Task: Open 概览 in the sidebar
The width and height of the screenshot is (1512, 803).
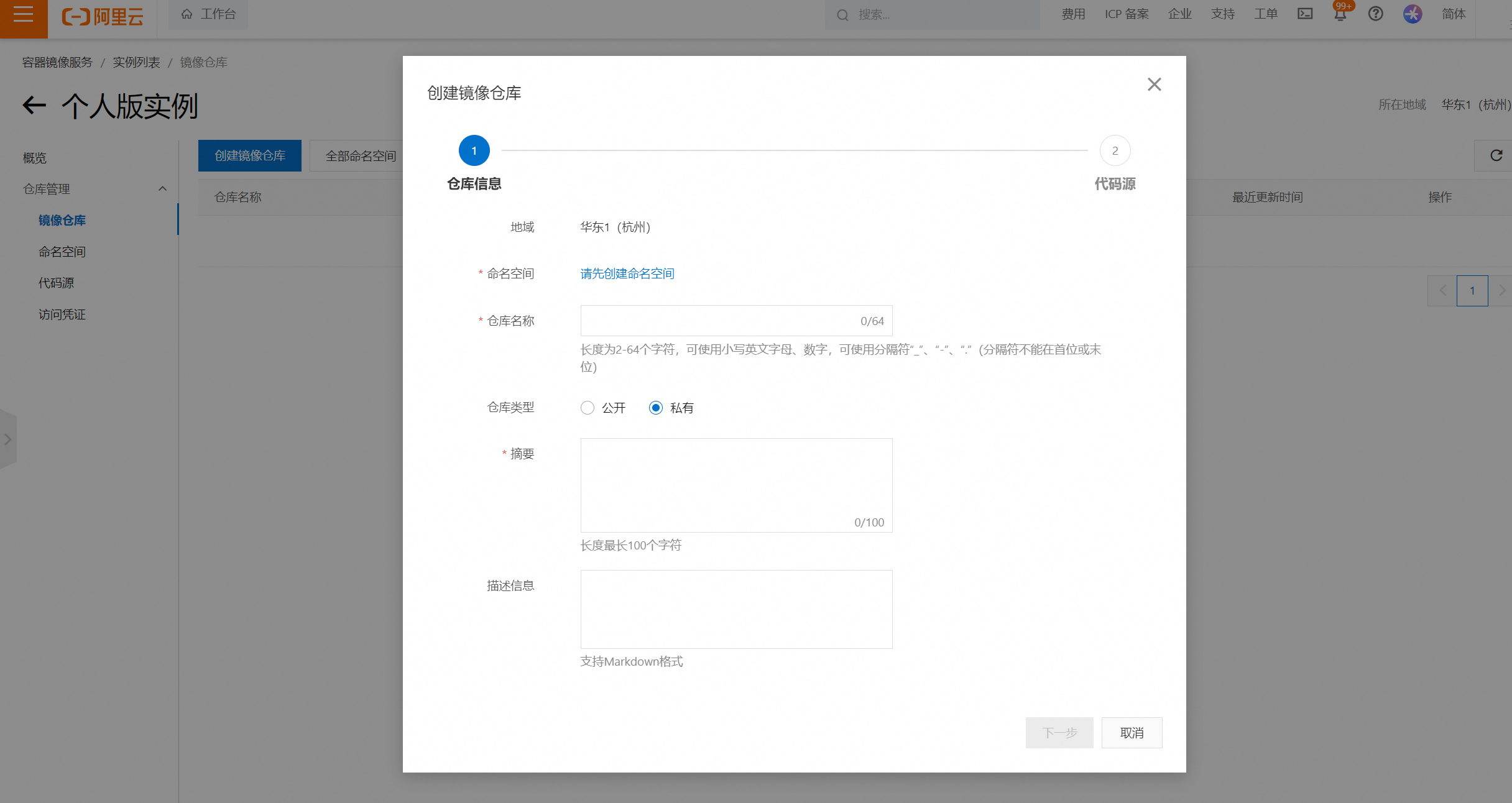Action: tap(35, 158)
